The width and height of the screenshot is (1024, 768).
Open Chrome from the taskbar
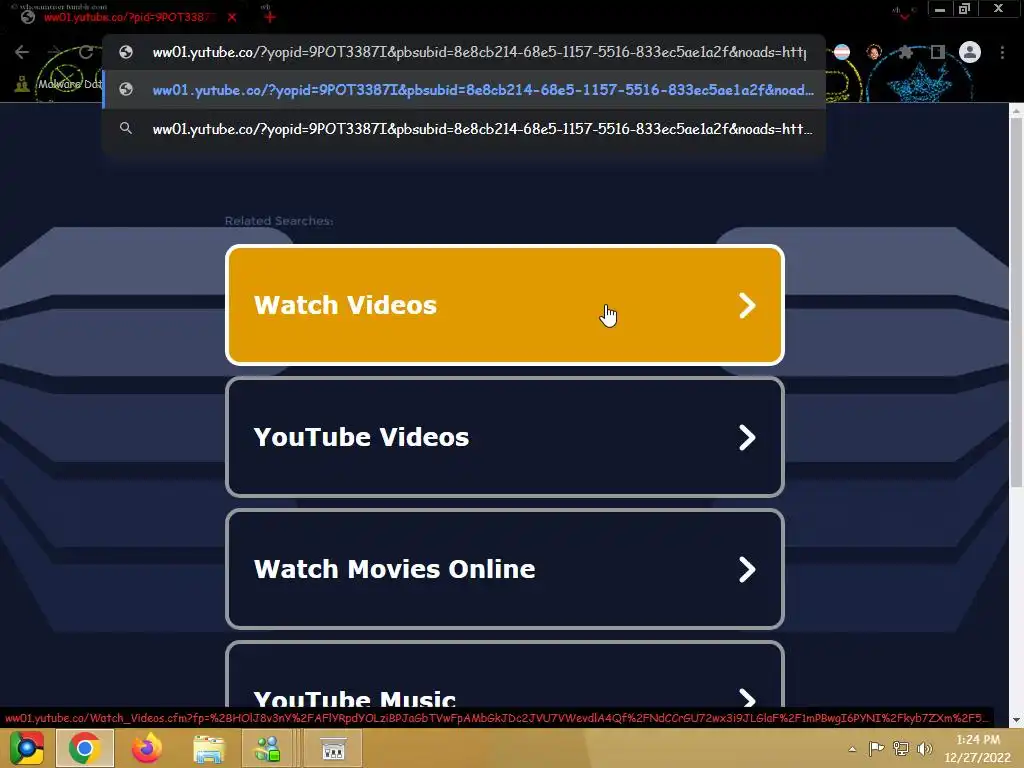click(85, 748)
